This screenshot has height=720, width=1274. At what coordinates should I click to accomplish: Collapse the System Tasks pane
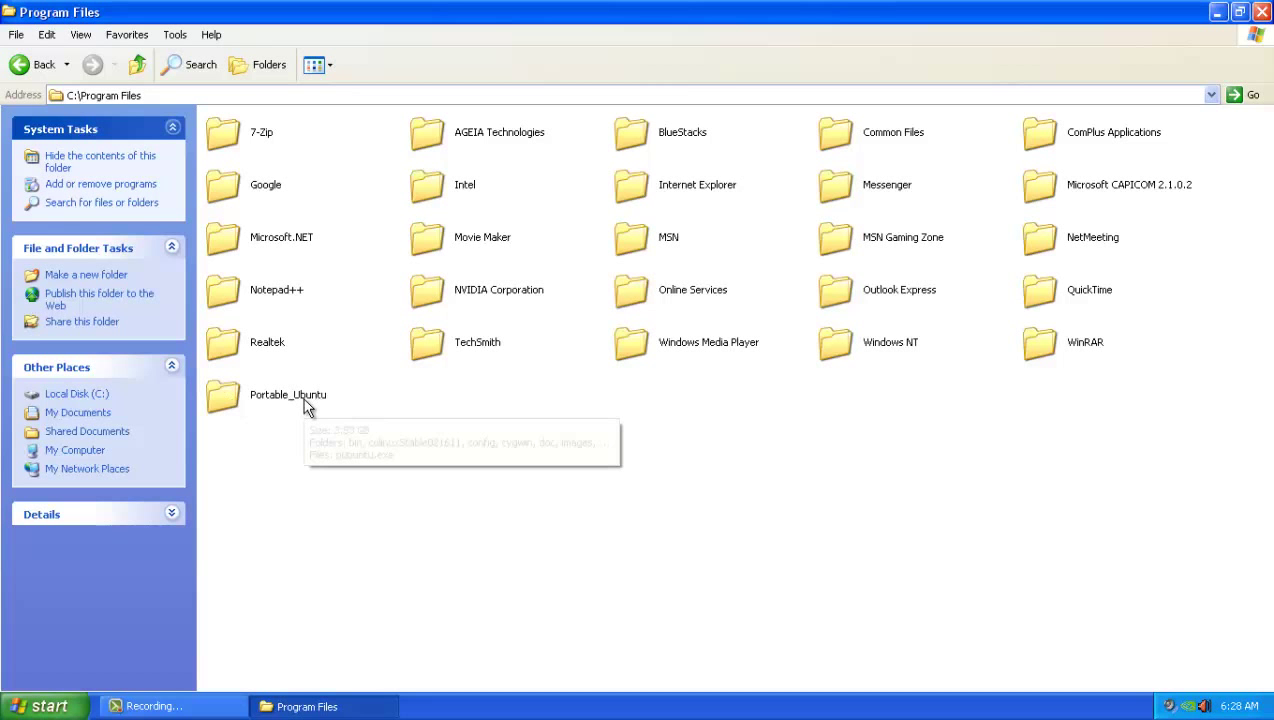[x=171, y=127]
